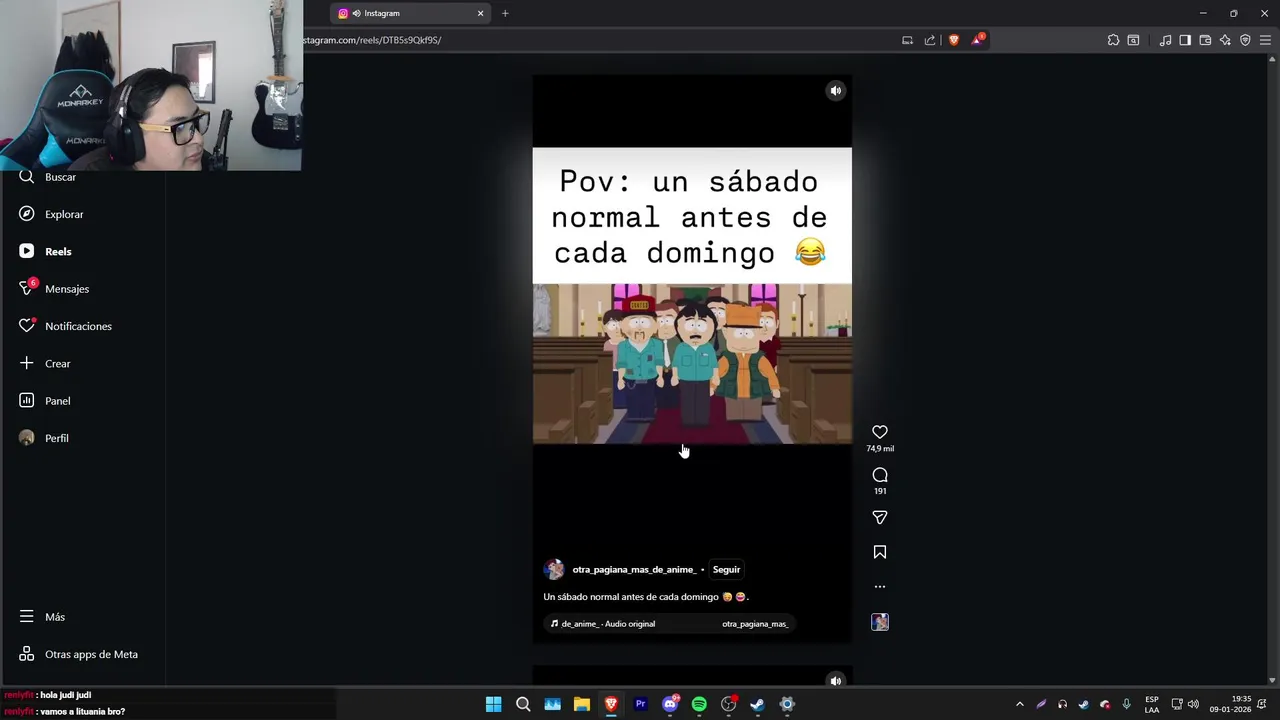This screenshot has height=720, width=1280.
Task: Open a new browser tab
Action: coord(505,13)
